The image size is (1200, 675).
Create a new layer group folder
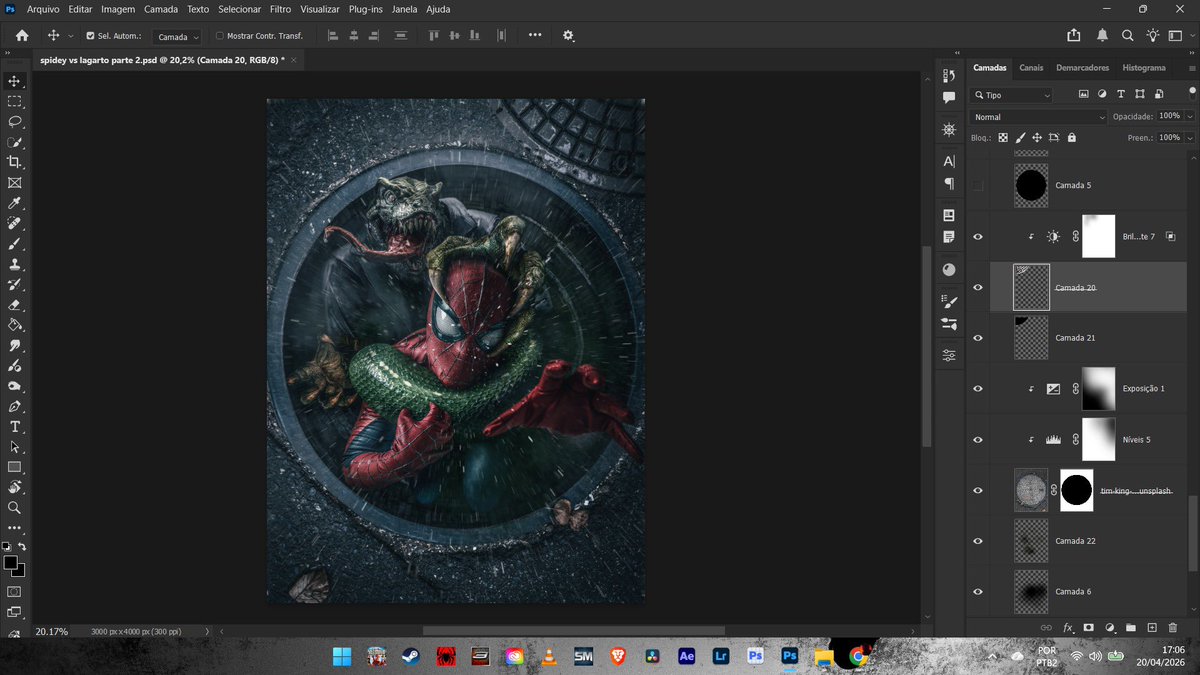(1131, 627)
